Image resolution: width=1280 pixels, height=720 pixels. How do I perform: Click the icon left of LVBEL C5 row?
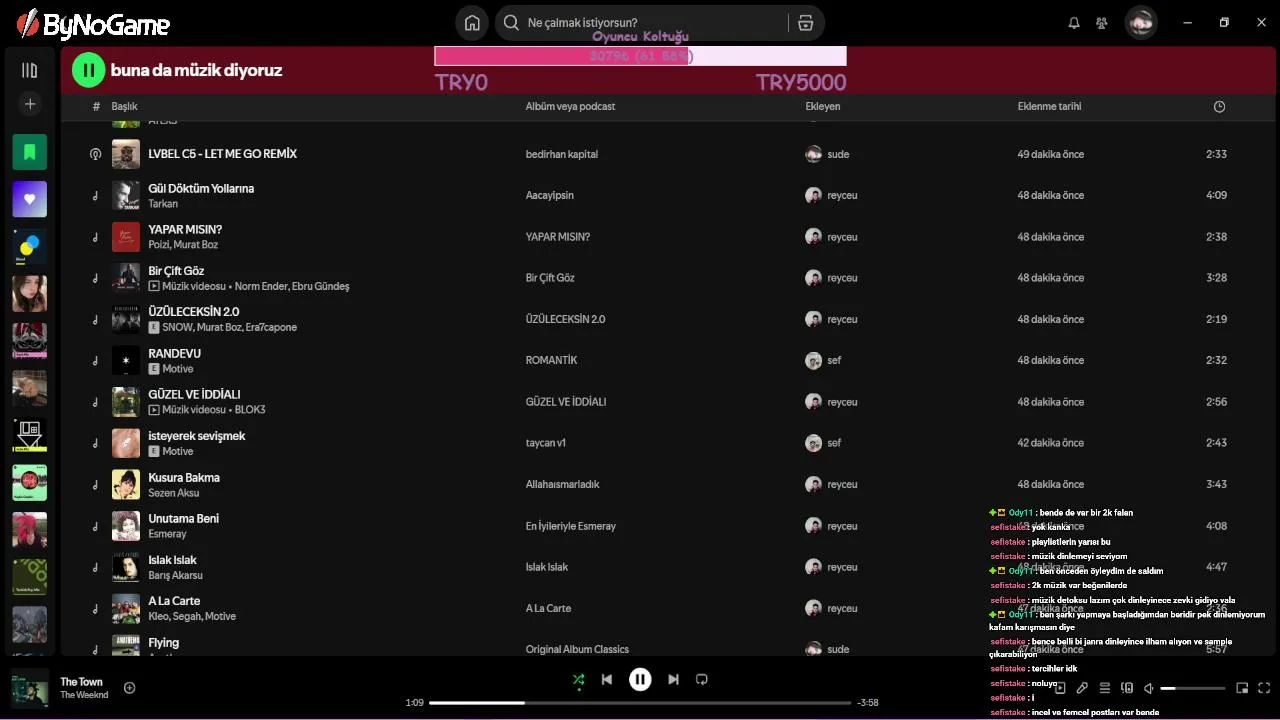pyautogui.click(x=96, y=154)
